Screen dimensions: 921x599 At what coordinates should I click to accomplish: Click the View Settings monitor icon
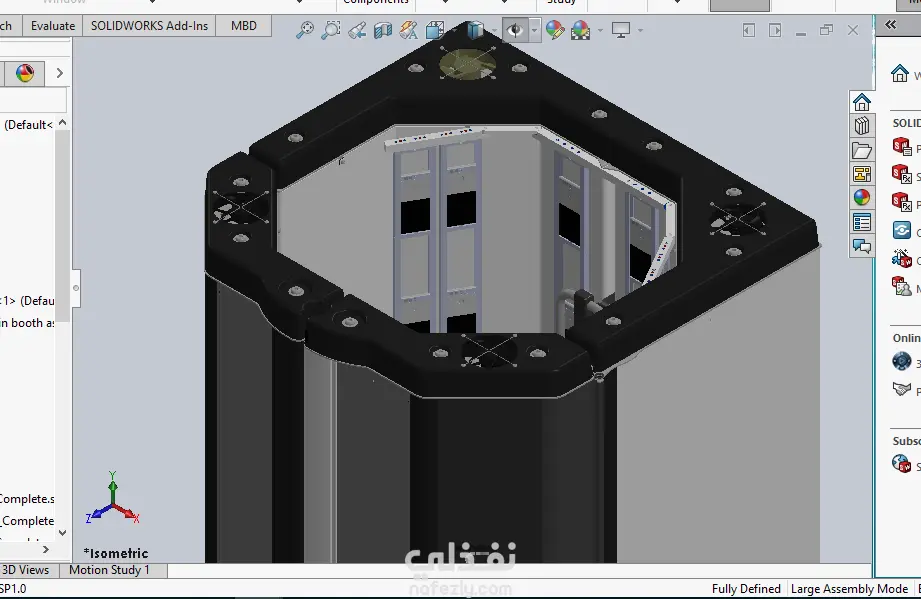point(621,30)
